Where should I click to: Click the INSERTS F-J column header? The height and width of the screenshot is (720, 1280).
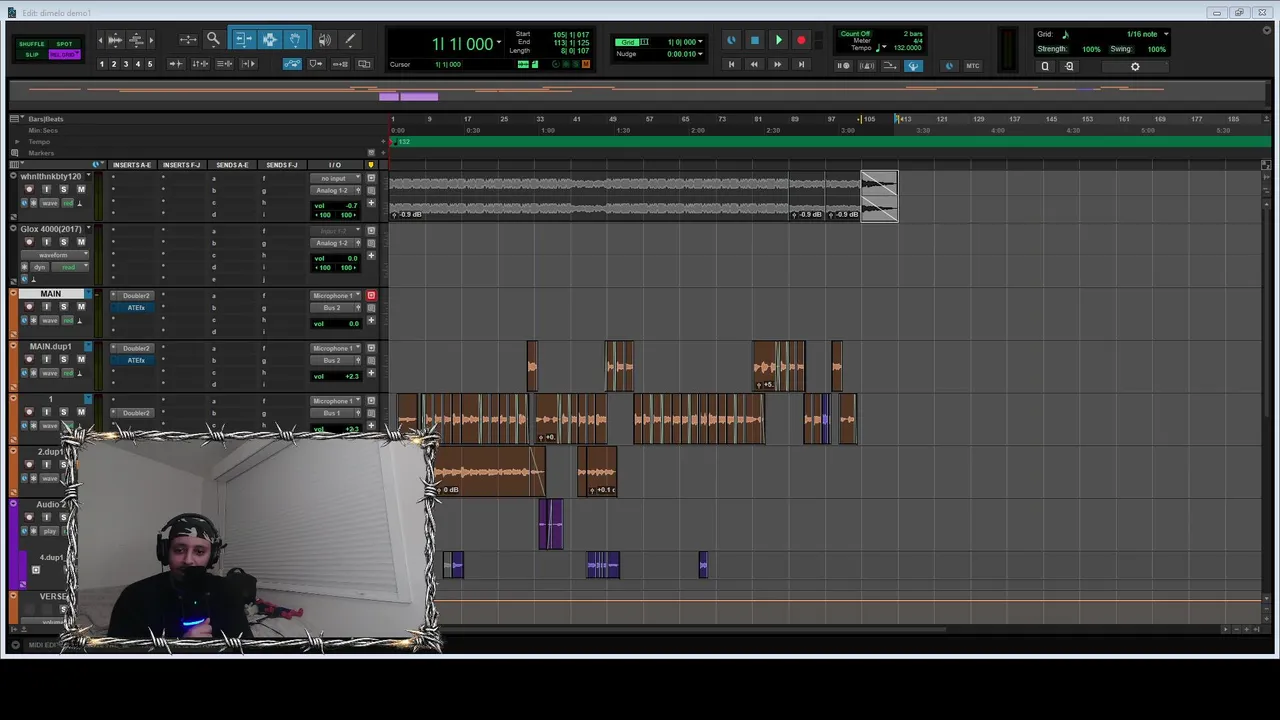pos(181,165)
